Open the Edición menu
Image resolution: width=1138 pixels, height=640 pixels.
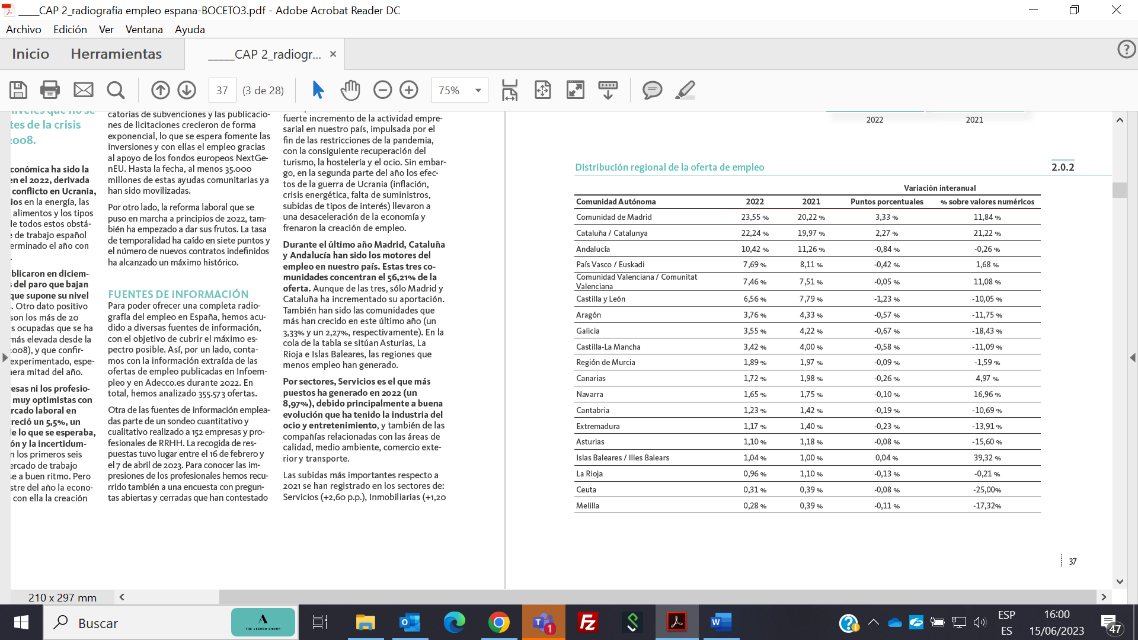coord(70,29)
